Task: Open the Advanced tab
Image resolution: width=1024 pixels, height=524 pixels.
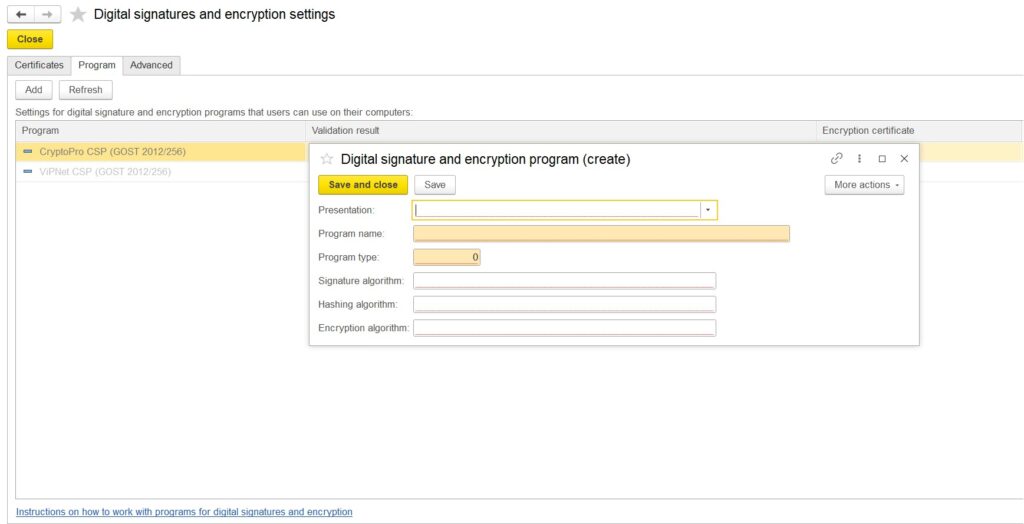Action: coord(151,65)
